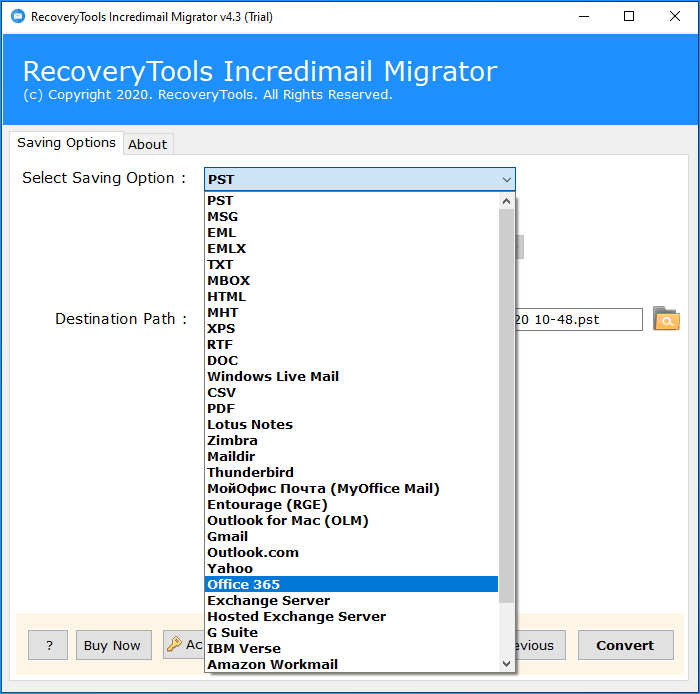The width and height of the screenshot is (700, 694).
Task: Open the About tab
Action: [x=148, y=145]
